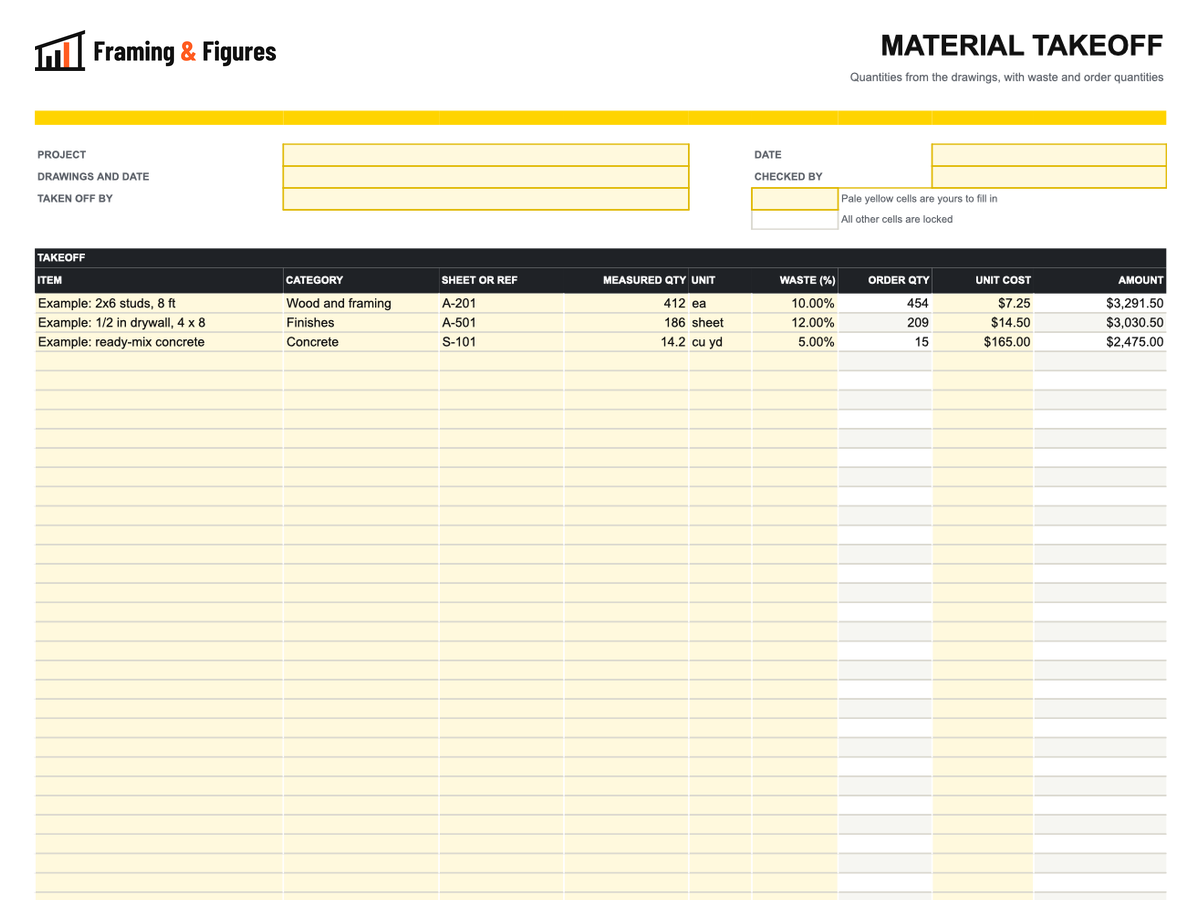Viewport: 1200px width, 900px height.
Task: Select cell 'Example: 2x6 studs, 8 ft'
Action: (x=159, y=303)
